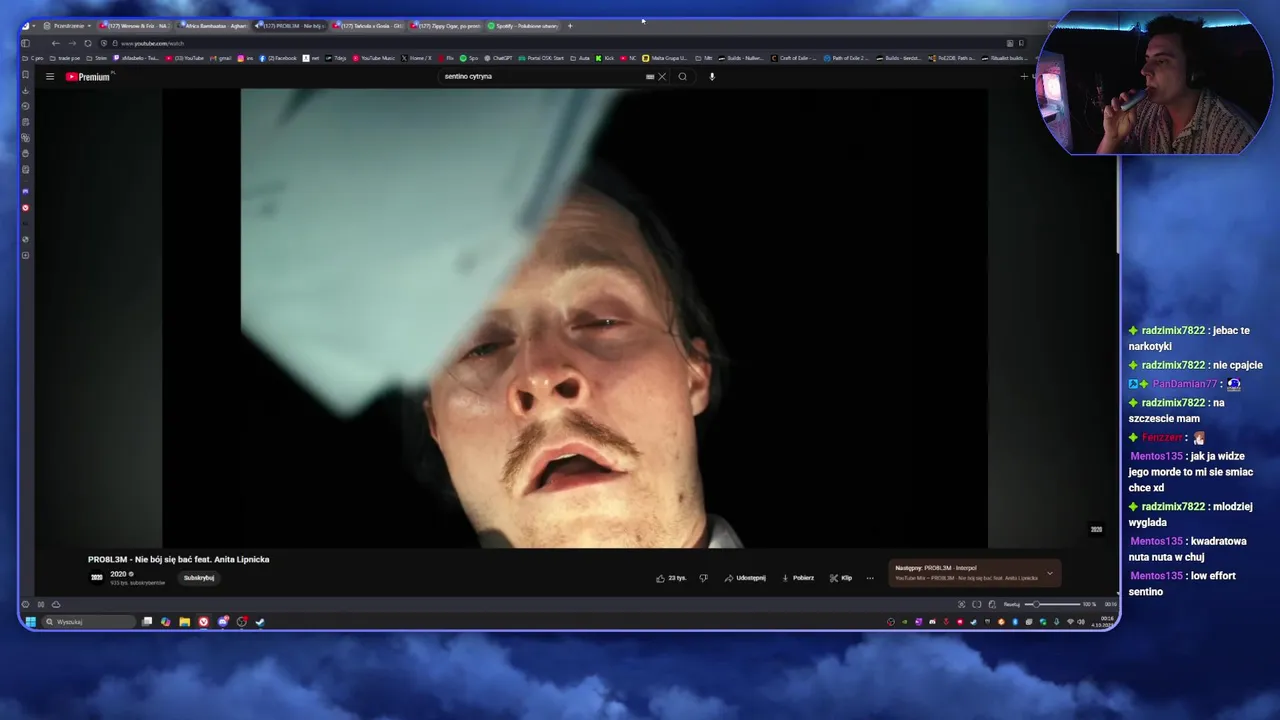Open 'Path of Exile 2' bookmark

point(846,58)
